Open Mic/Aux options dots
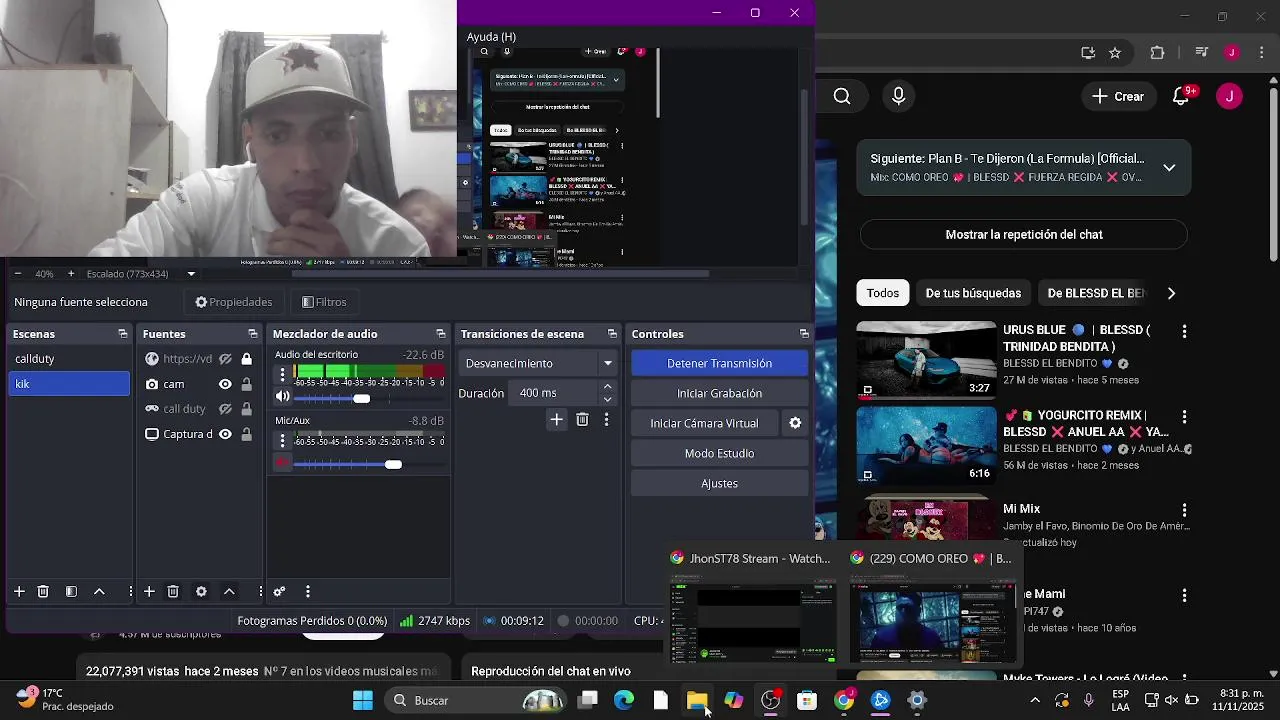 click(x=283, y=441)
